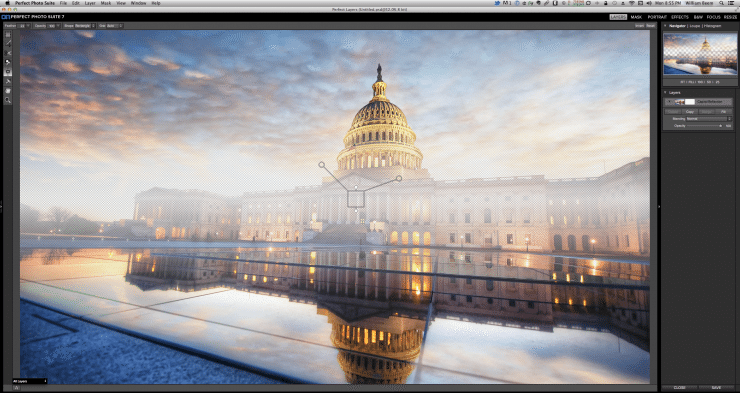Open the Window menu
The image size is (740, 393).
click(x=138, y=3)
